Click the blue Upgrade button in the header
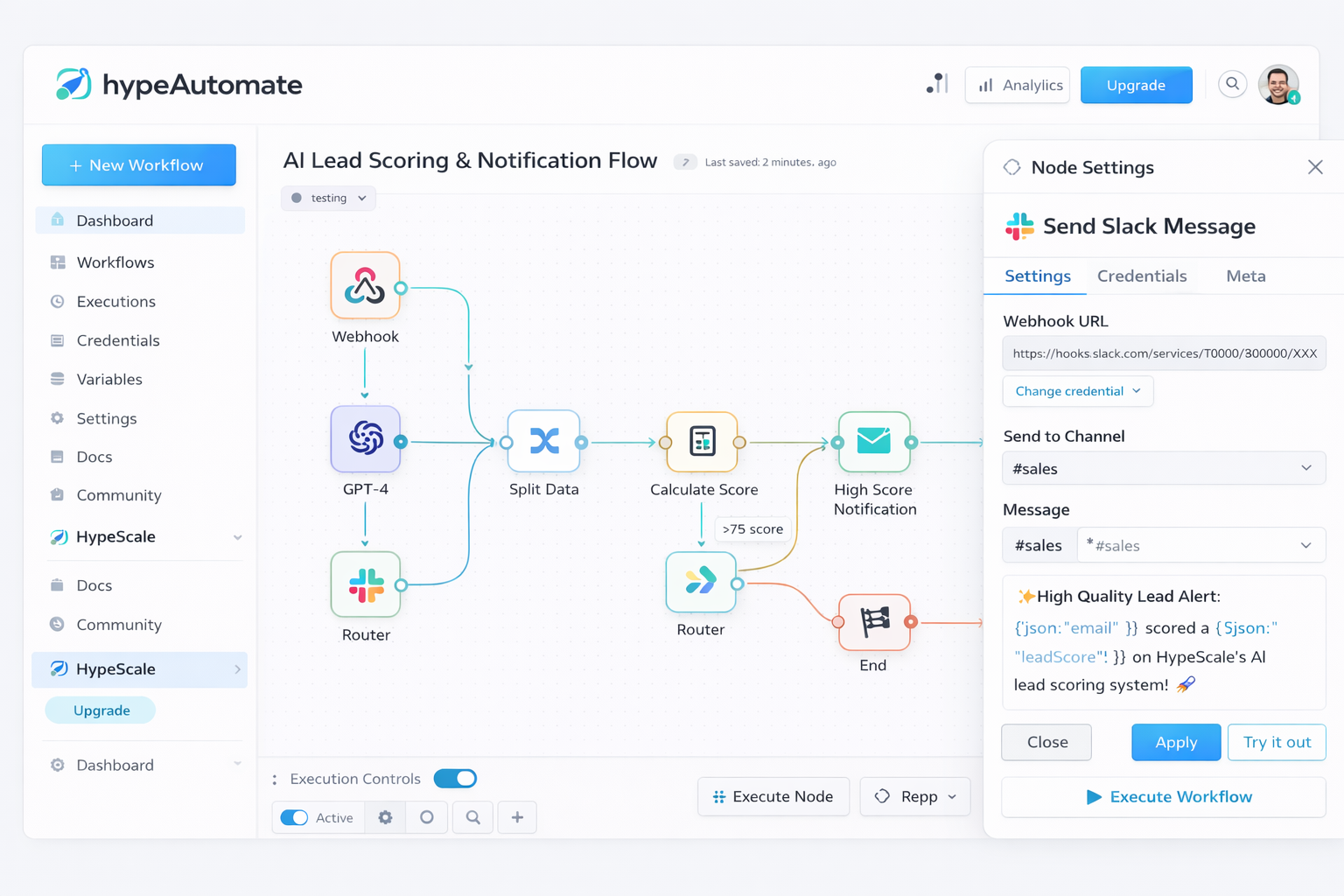The image size is (1344, 896). (1137, 85)
